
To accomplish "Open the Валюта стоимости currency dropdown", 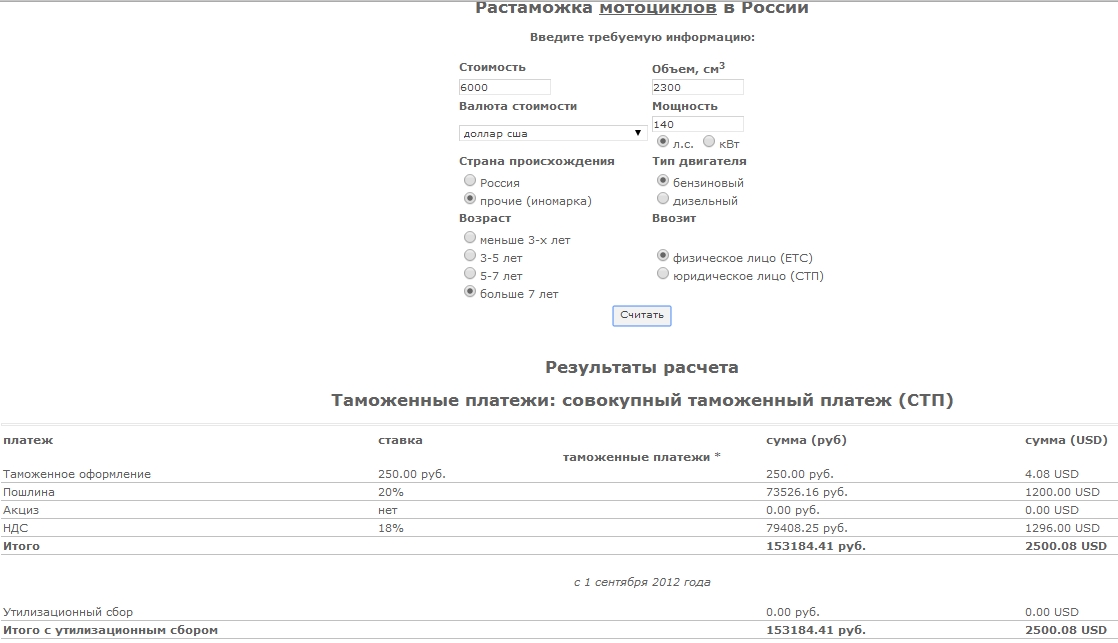I will pyautogui.click(x=552, y=133).
